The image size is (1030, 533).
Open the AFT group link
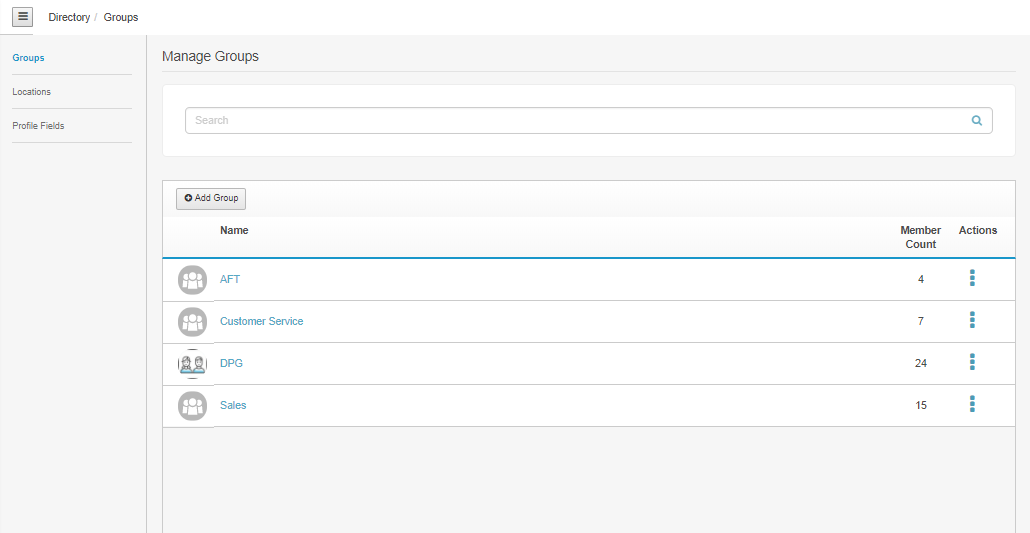(230, 280)
